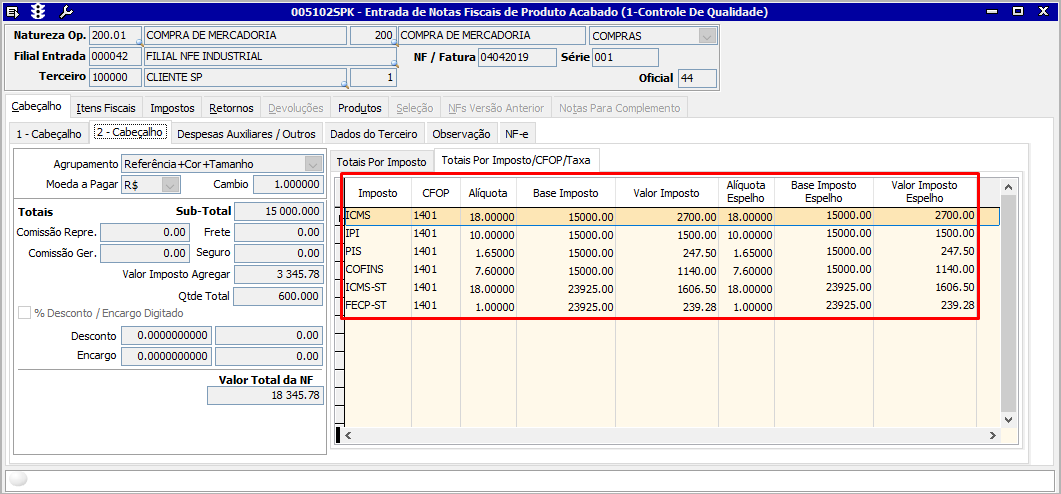The height and width of the screenshot is (494, 1061).
Task: Click the Qtde Total field 600.000
Action: [278, 296]
